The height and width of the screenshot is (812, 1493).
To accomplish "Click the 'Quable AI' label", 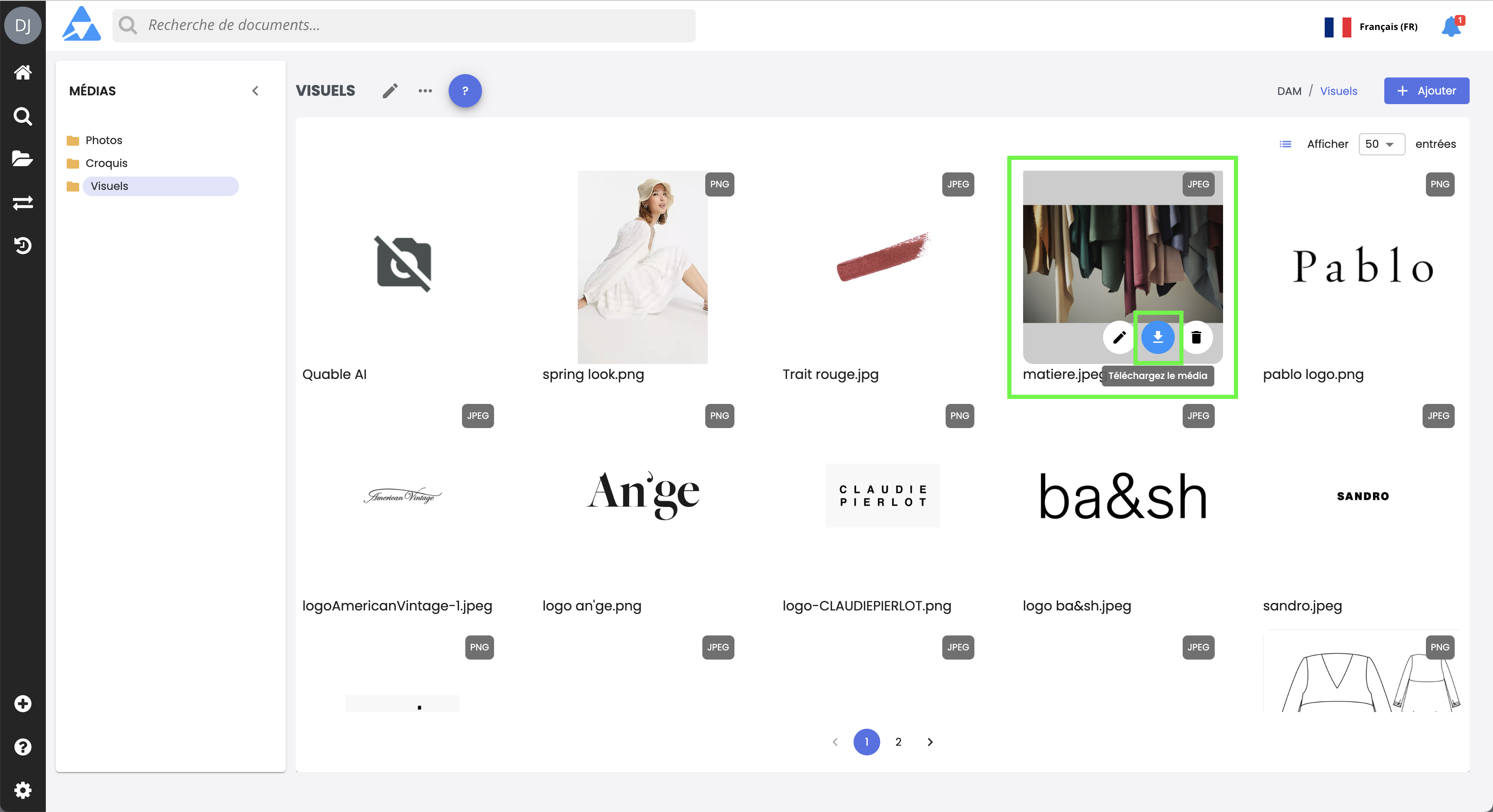I will pos(335,374).
